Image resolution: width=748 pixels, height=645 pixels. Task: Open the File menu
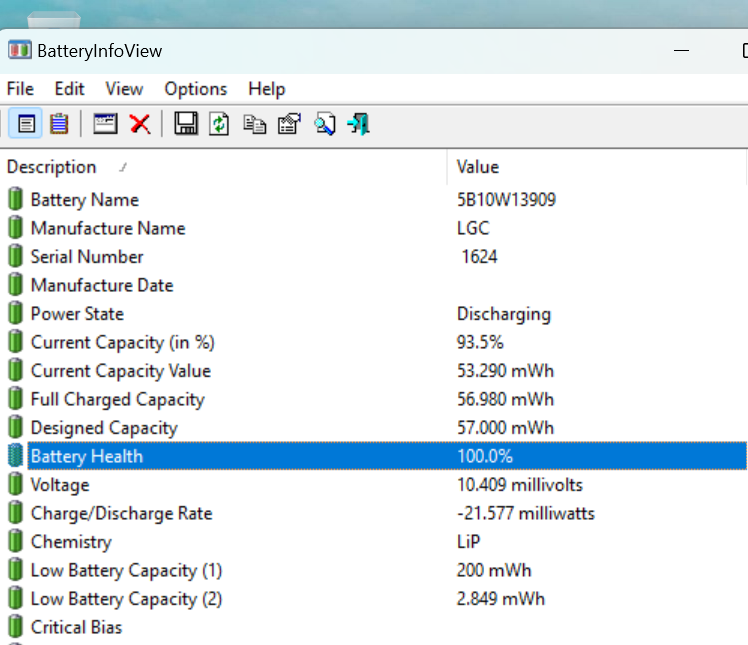point(20,89)
